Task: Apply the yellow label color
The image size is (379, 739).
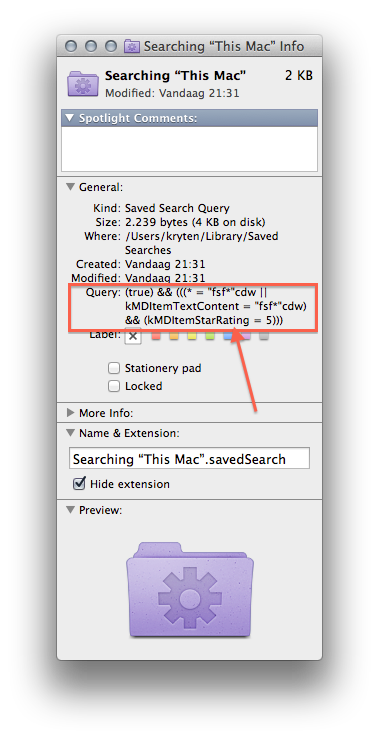Action: coord(192,336)
